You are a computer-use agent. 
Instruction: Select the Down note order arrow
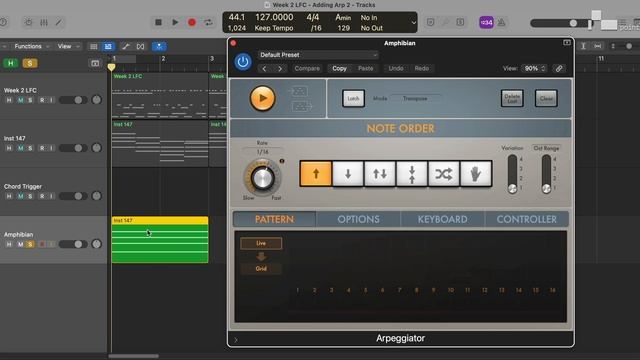(348, 174)
